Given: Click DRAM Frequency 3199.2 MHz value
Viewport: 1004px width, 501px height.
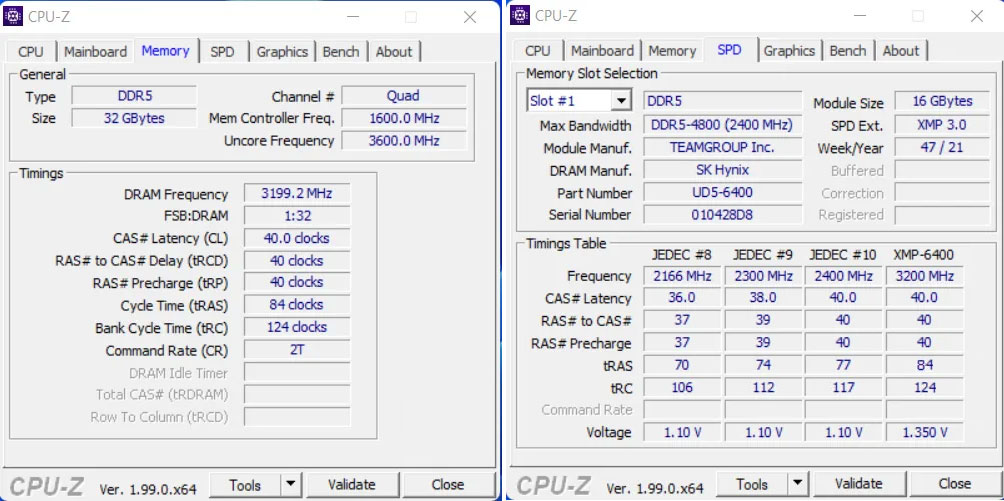Looking at the screenshot, I should 297,193.
